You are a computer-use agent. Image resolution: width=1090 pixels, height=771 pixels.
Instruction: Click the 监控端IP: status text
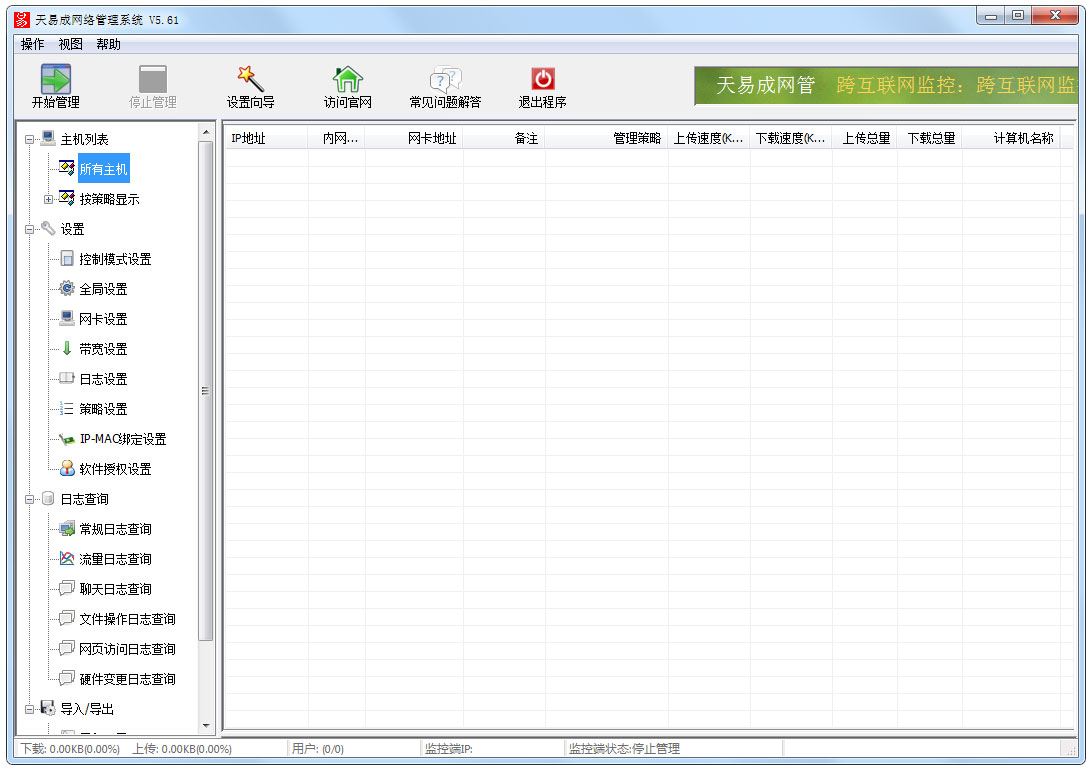449,749
